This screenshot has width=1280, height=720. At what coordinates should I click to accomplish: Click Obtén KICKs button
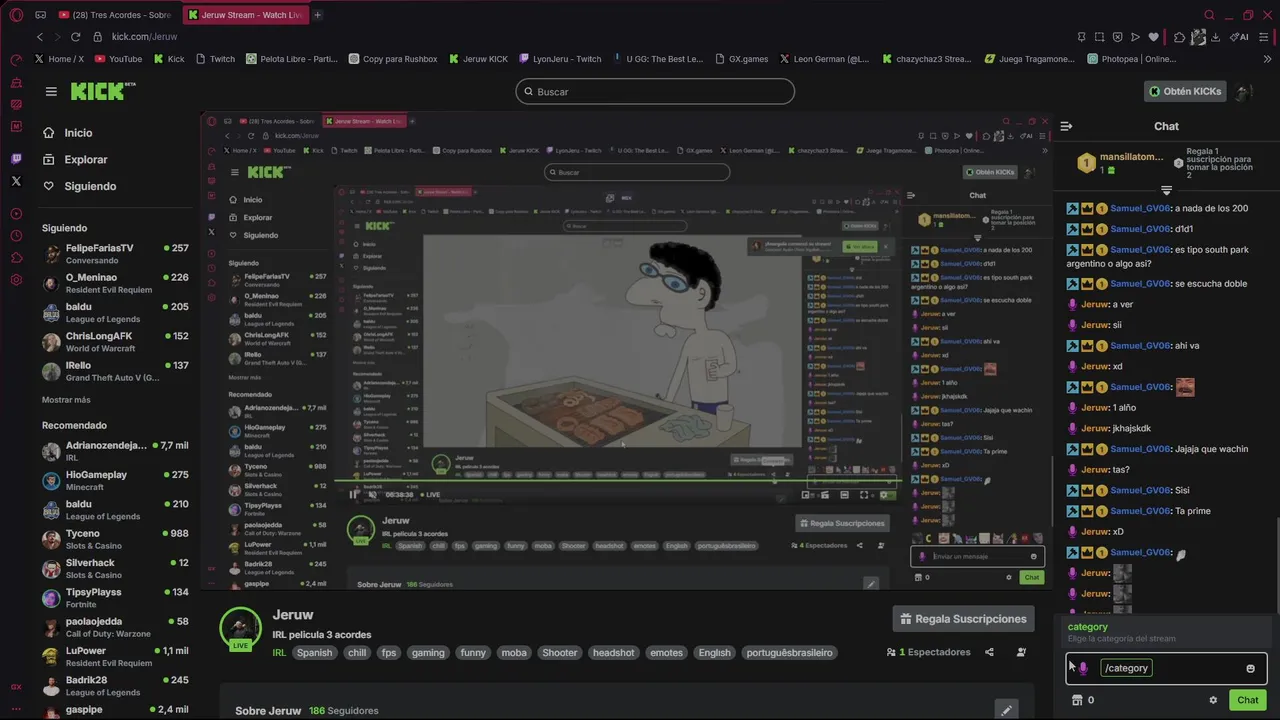1185,91
